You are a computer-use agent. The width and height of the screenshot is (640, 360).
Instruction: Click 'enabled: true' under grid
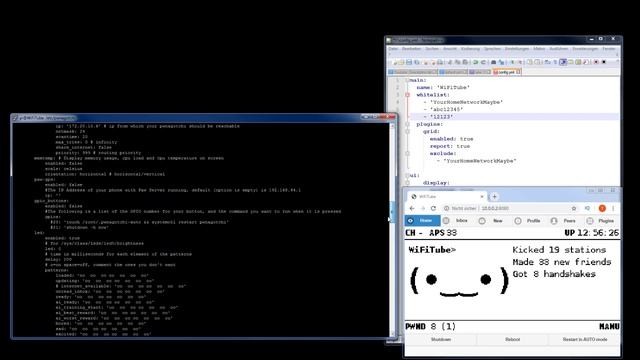pos(451,139)
